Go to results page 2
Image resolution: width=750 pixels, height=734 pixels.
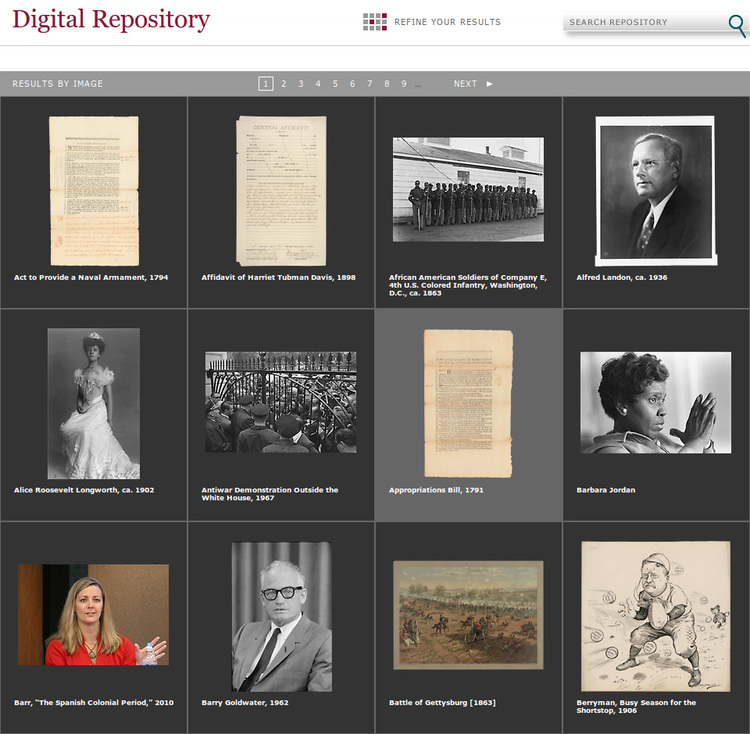coord(283,84)
